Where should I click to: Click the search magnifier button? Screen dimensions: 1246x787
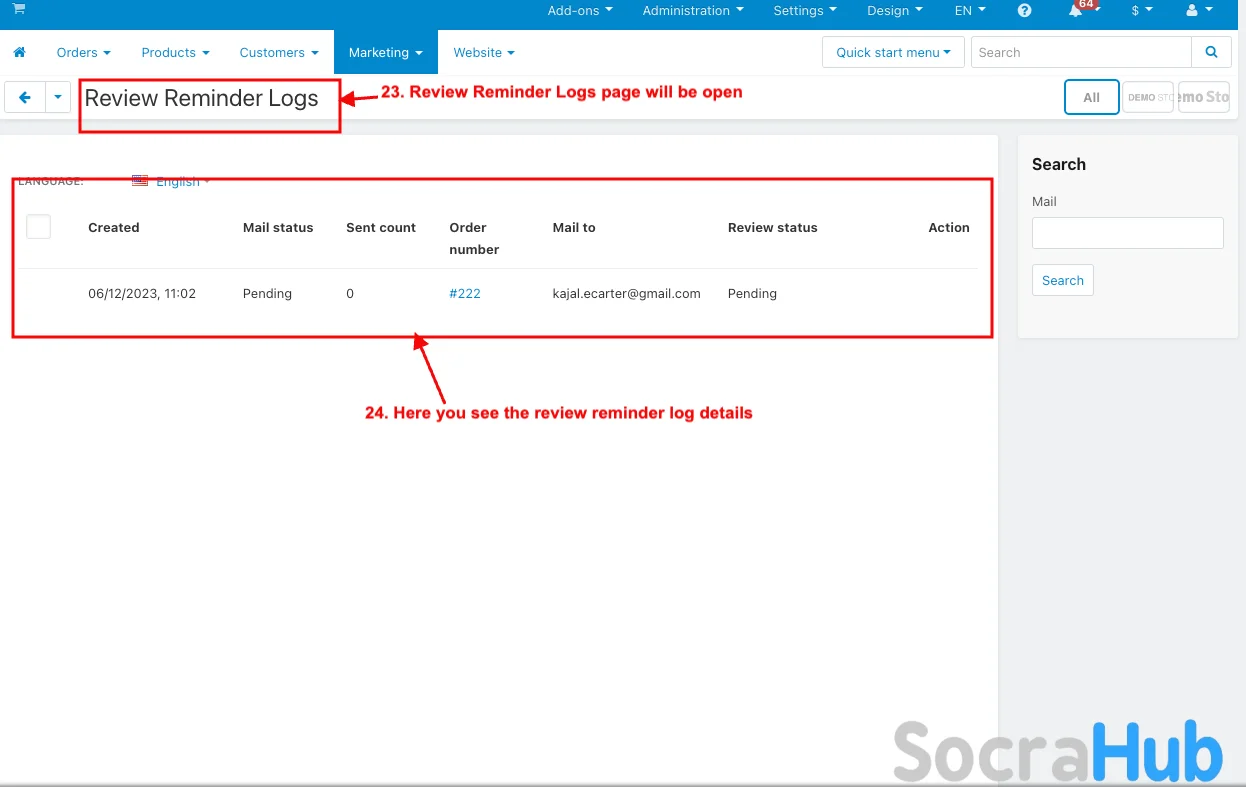1211,52
